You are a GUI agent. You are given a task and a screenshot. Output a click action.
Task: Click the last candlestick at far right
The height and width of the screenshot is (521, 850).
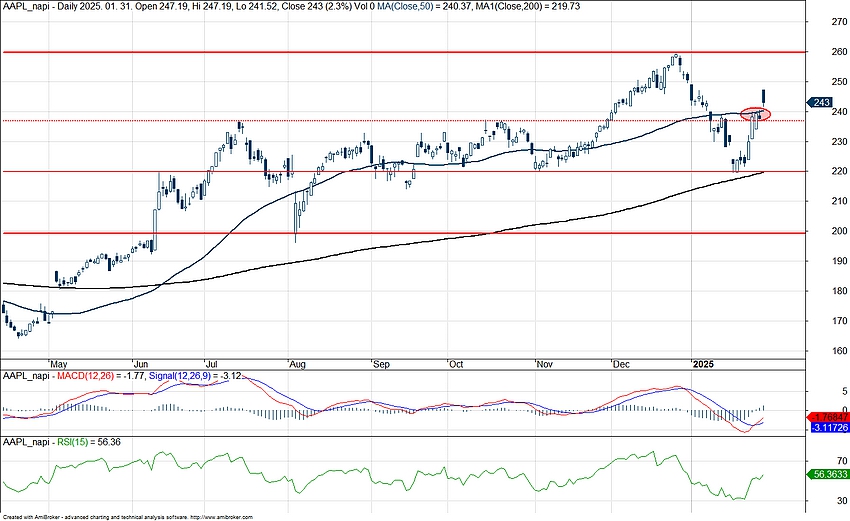pyautogui.click(x=765, y=97)
